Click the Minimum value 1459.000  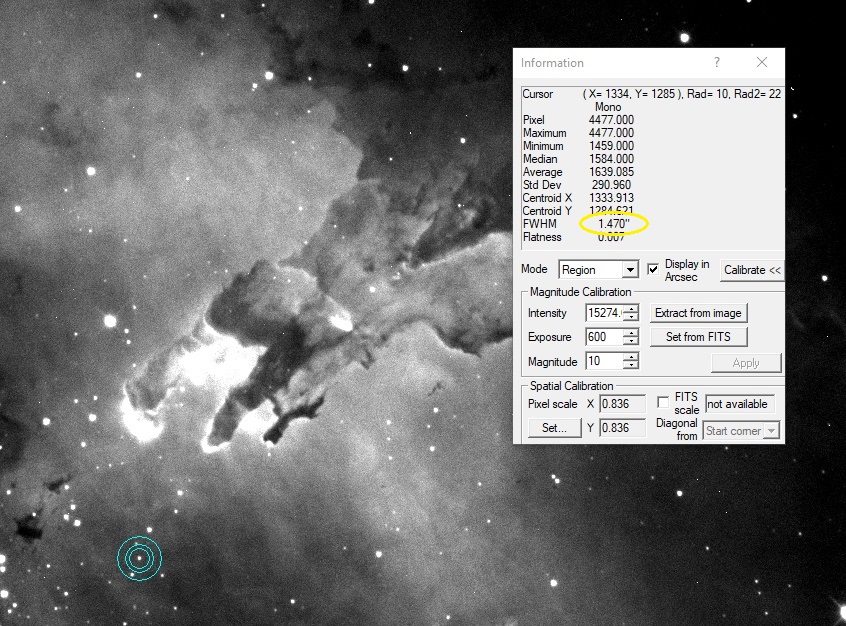[x=611, y=146]
